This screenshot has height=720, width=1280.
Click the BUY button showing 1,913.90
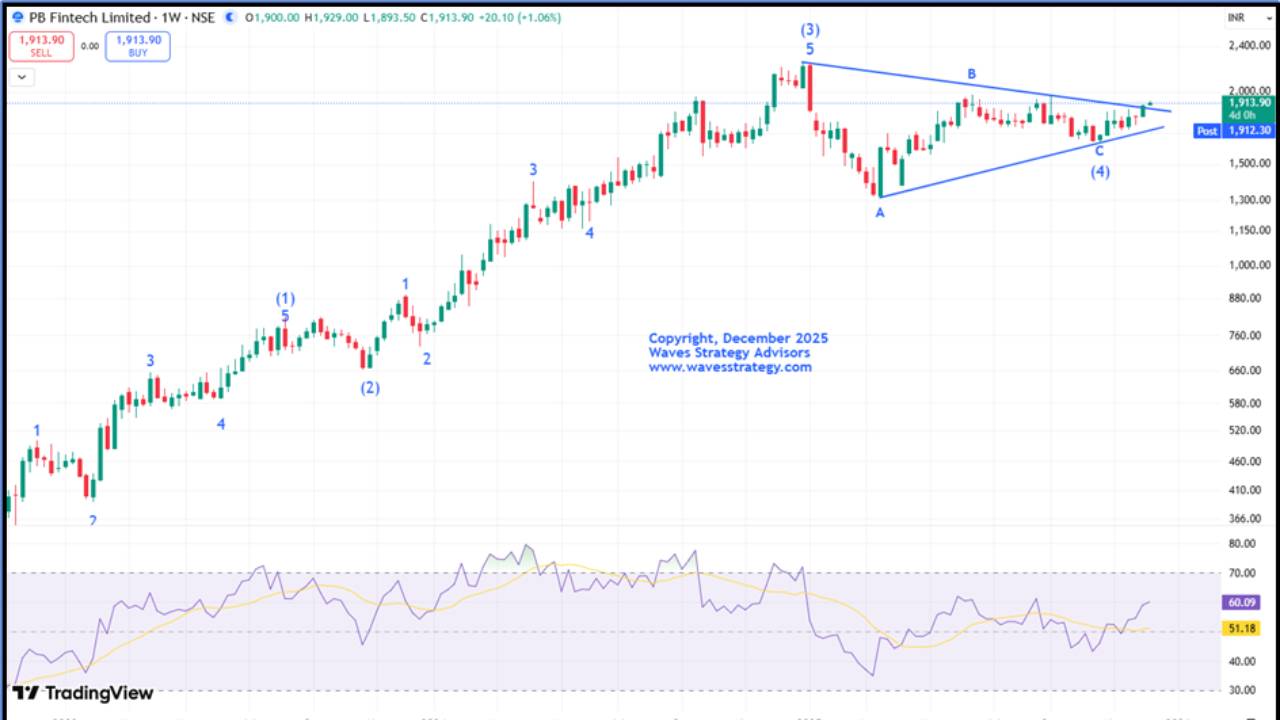[137, 45]
